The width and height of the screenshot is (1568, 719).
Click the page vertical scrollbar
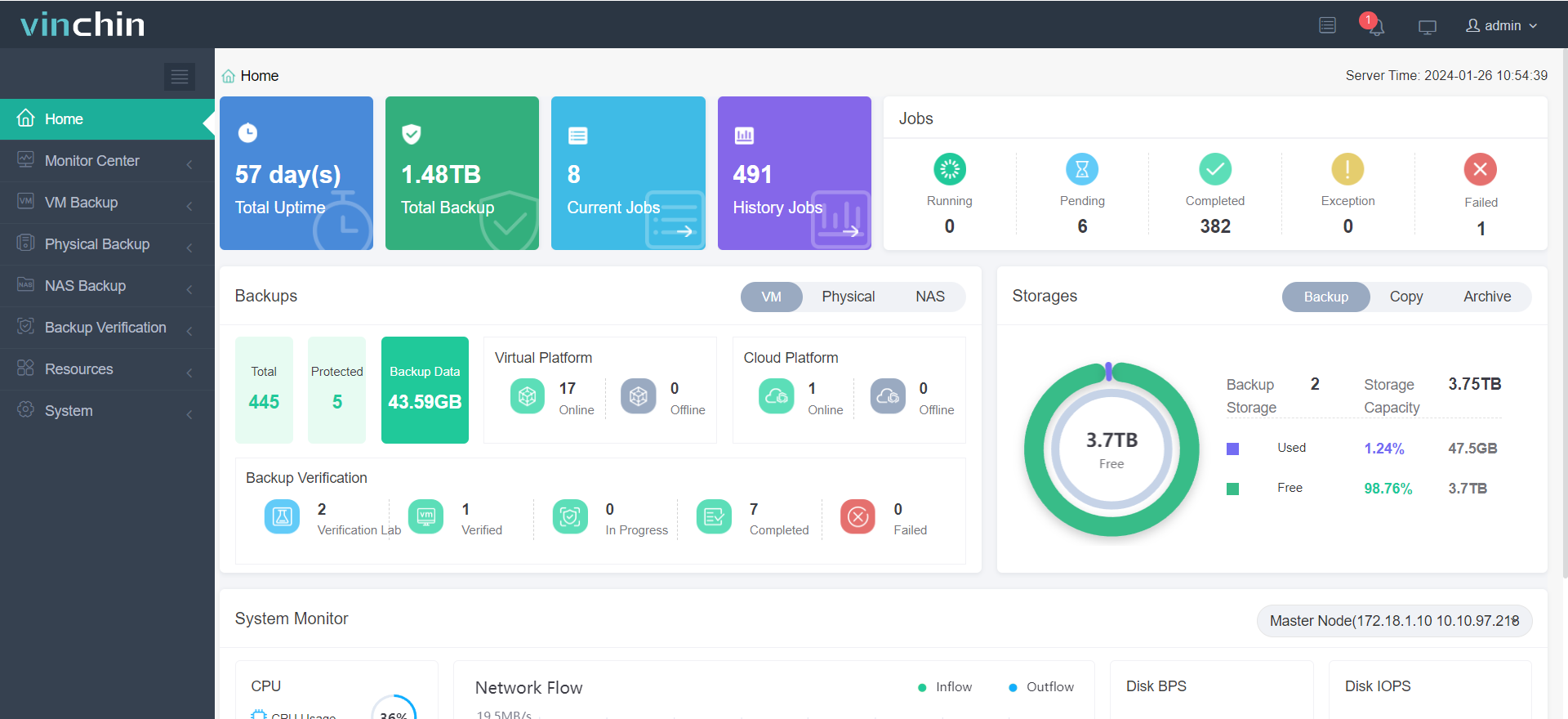tap(1564, 315)
